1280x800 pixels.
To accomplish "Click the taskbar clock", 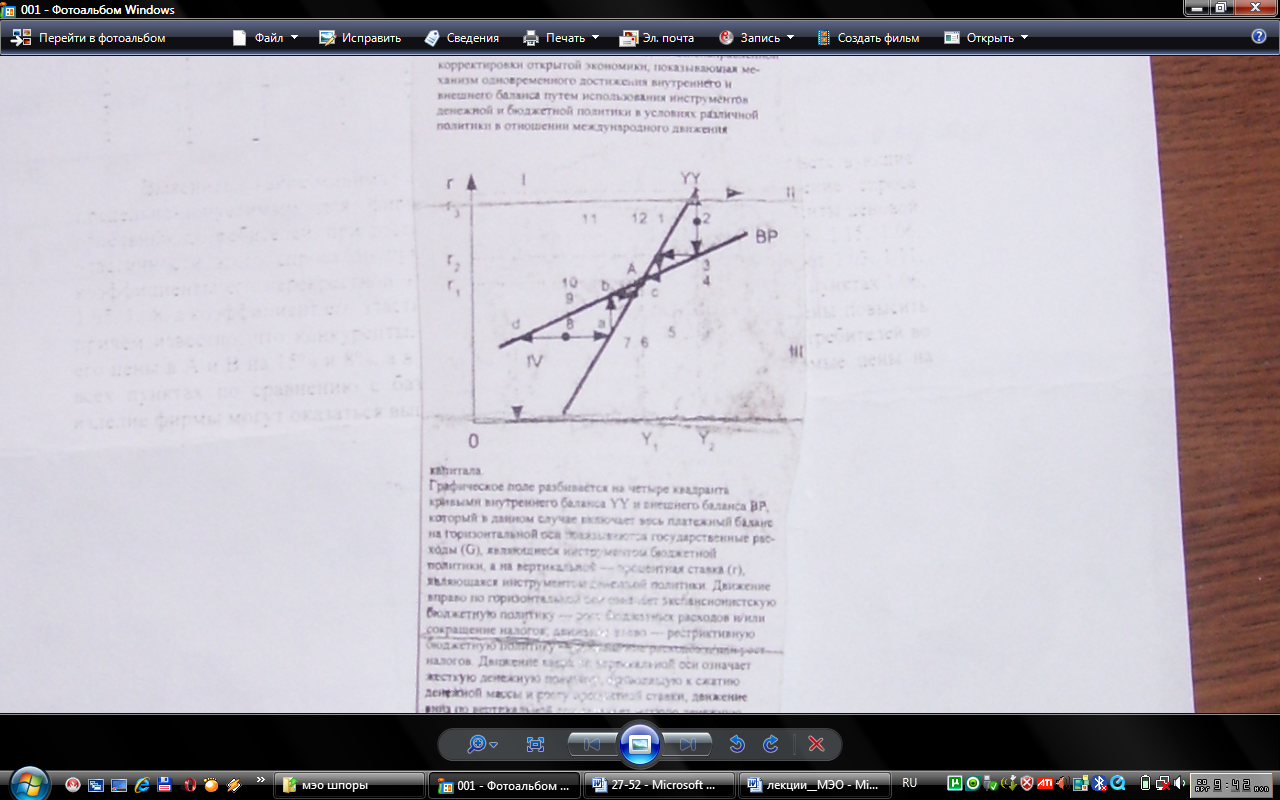I will 1233,784.
